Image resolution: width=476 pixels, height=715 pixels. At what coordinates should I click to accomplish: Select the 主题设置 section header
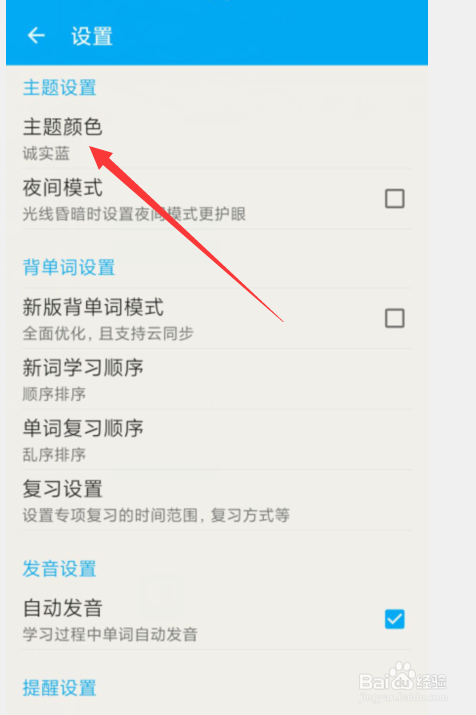pos(60,88)
